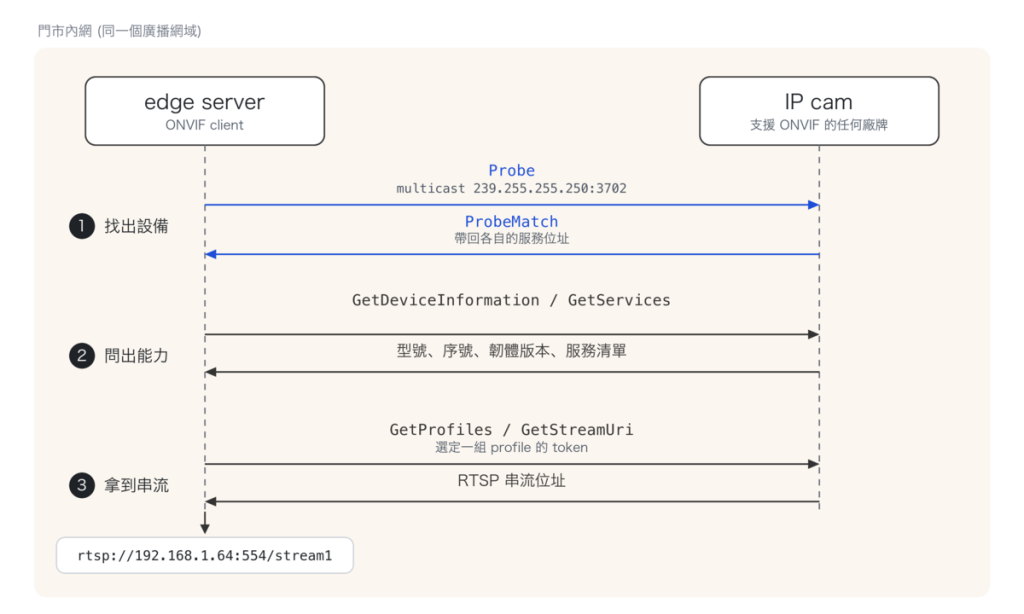
Task: Click the "IP cam" heading text
Action: (818, 102)
